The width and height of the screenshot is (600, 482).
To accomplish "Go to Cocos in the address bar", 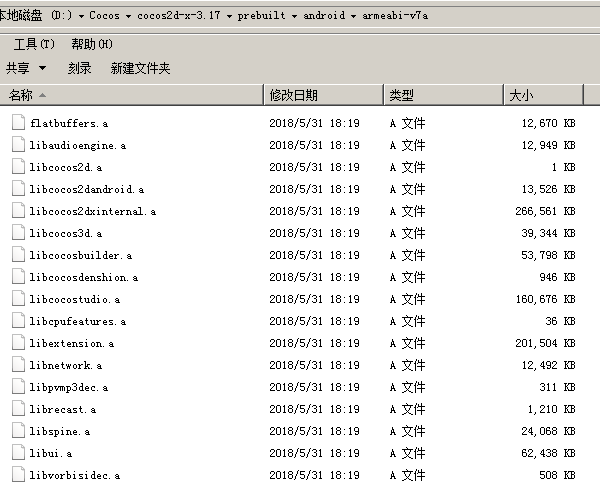I will pos(104,15).
